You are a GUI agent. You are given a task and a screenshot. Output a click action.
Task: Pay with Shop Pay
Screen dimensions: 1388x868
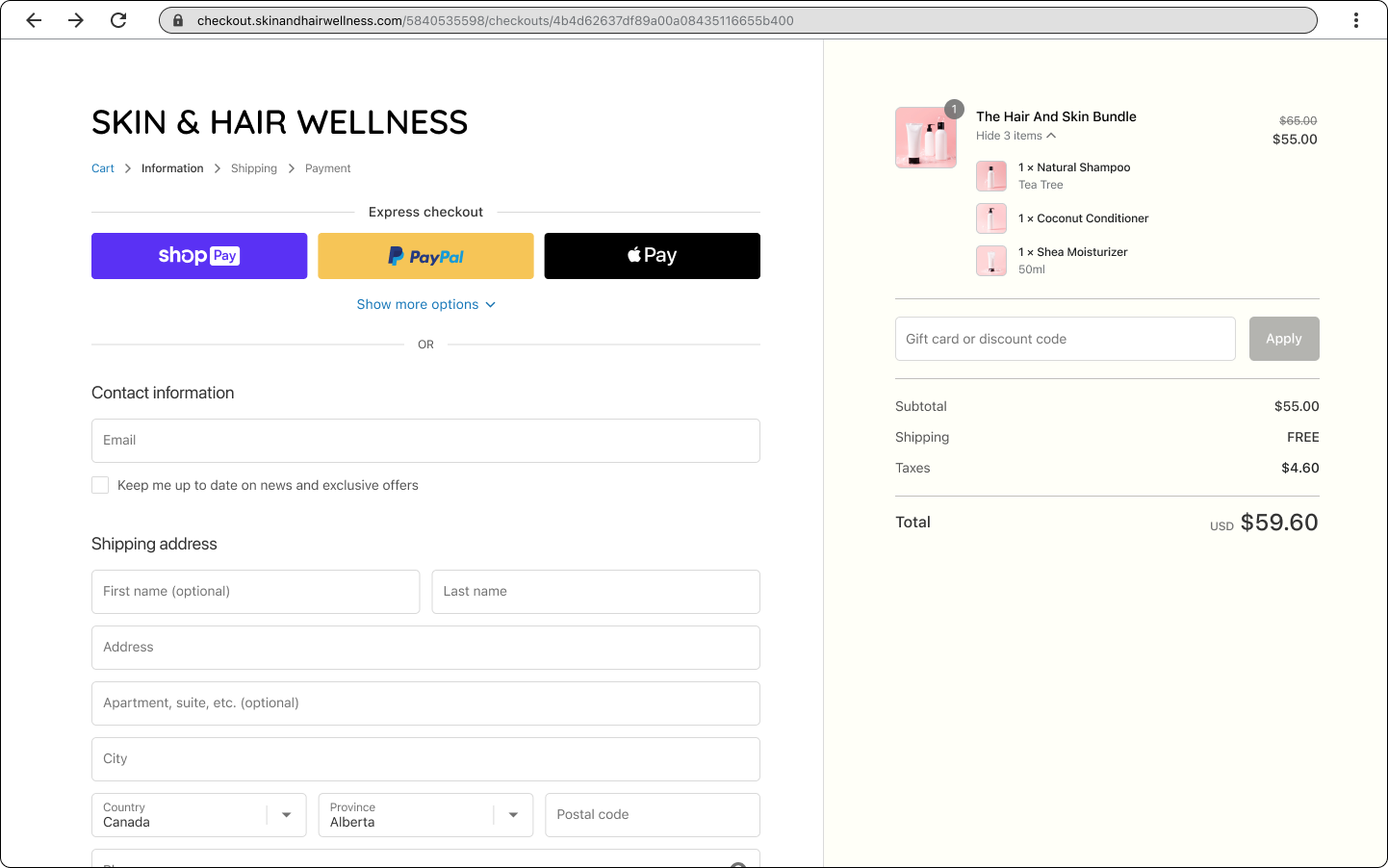tap(199, 256)
